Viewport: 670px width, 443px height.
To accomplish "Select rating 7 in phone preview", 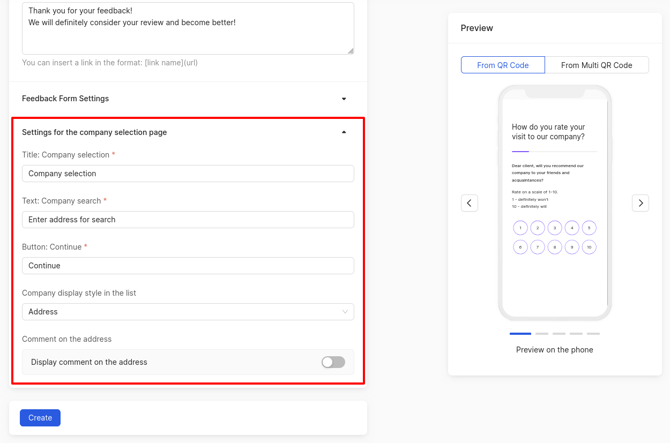I will click(x=537, y=247).
